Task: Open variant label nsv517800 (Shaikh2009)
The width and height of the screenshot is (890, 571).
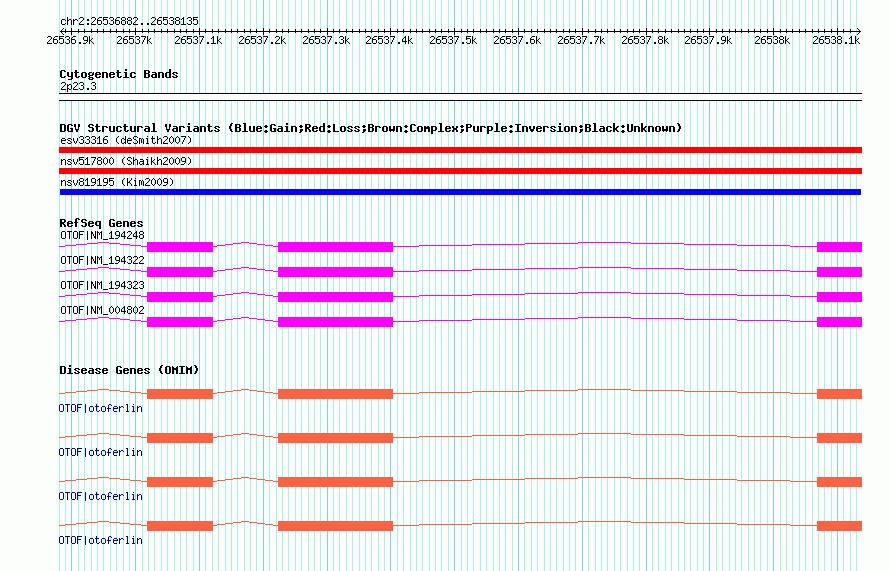Action: pos(126,161)
